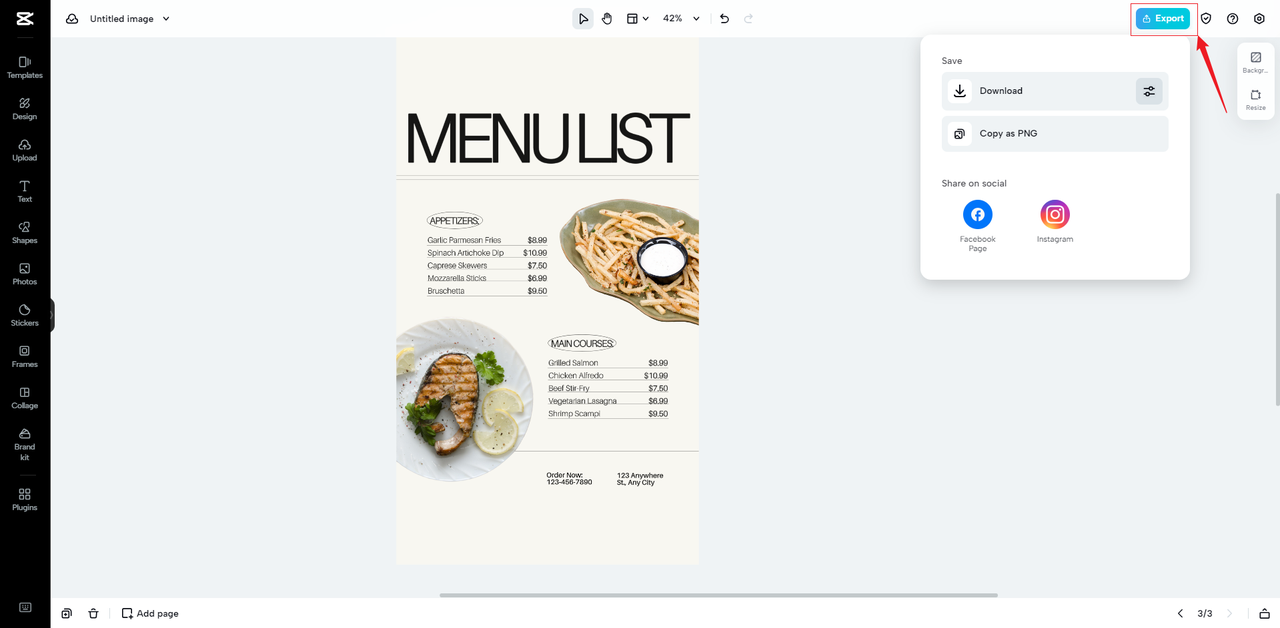1280x628 pixels.
Task: Open the Design panel
Action: pos(25,108)
